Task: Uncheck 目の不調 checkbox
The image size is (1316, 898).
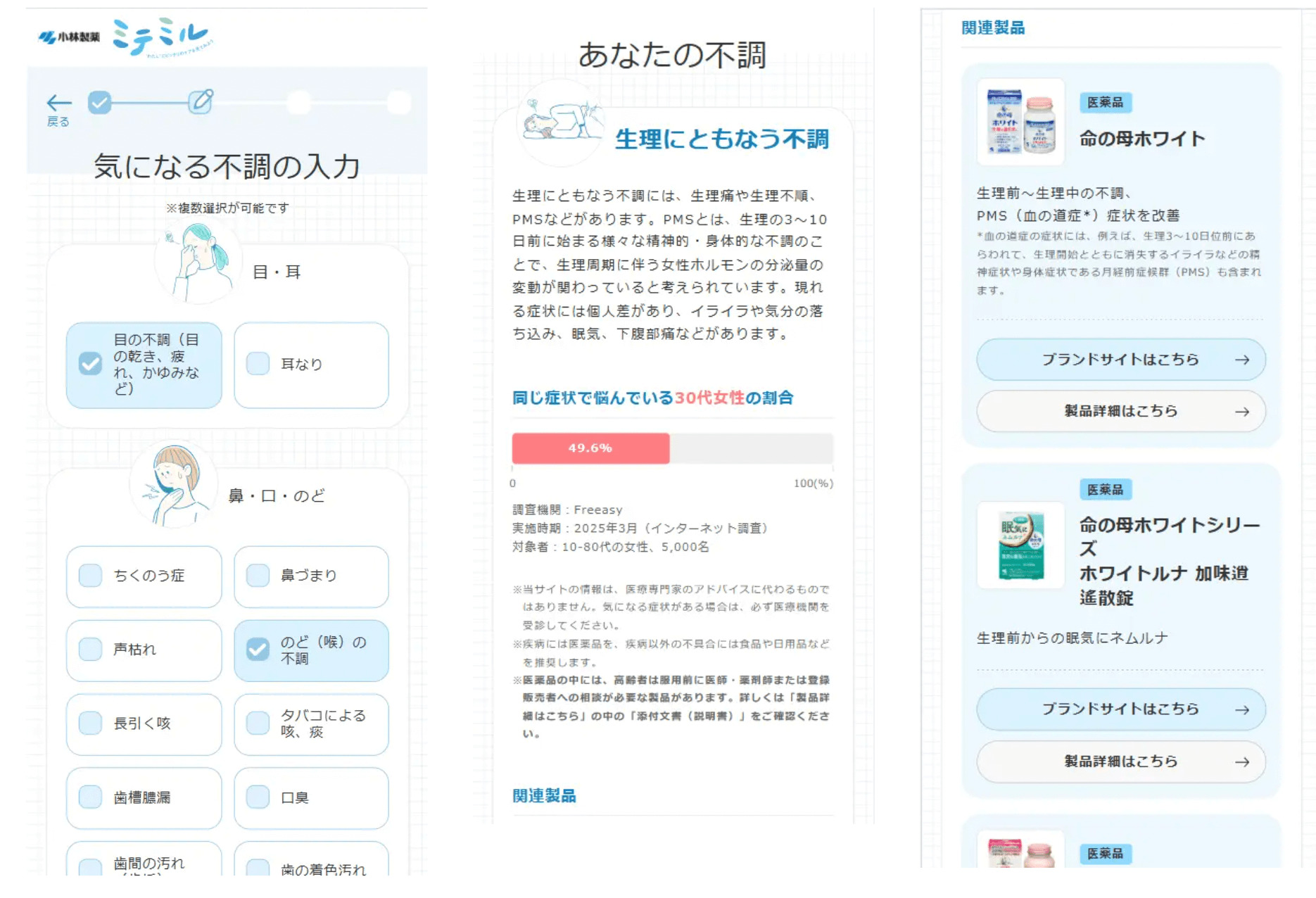Action: point(90,364)
